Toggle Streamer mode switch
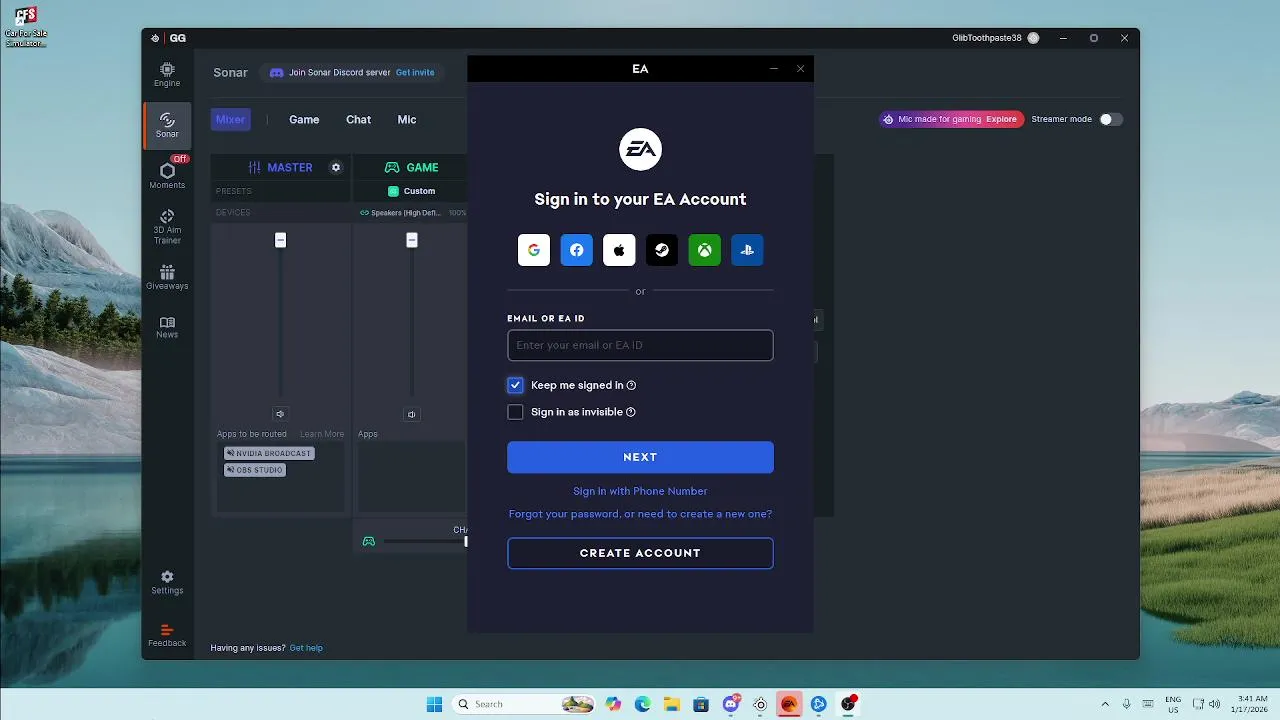Image resolution: width=1280 pixels, height=720 pixels. [x=1111, y=119]
